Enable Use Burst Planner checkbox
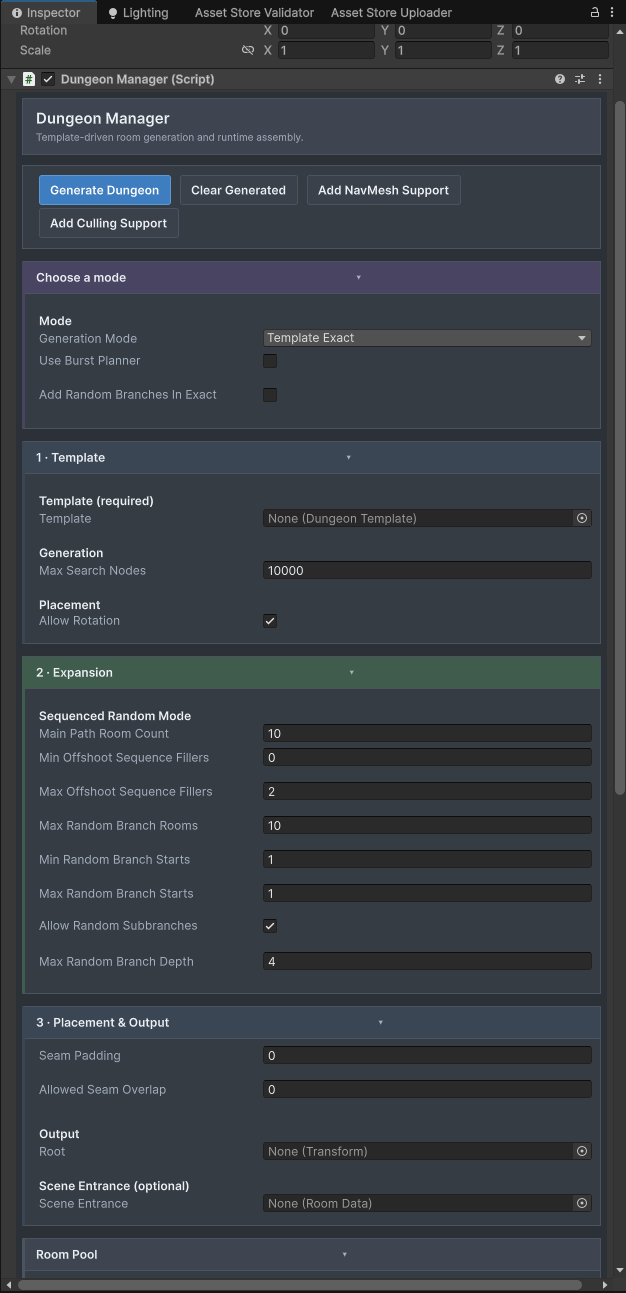626x1293 pixels. pyautogui.click(x=270, y=360)
